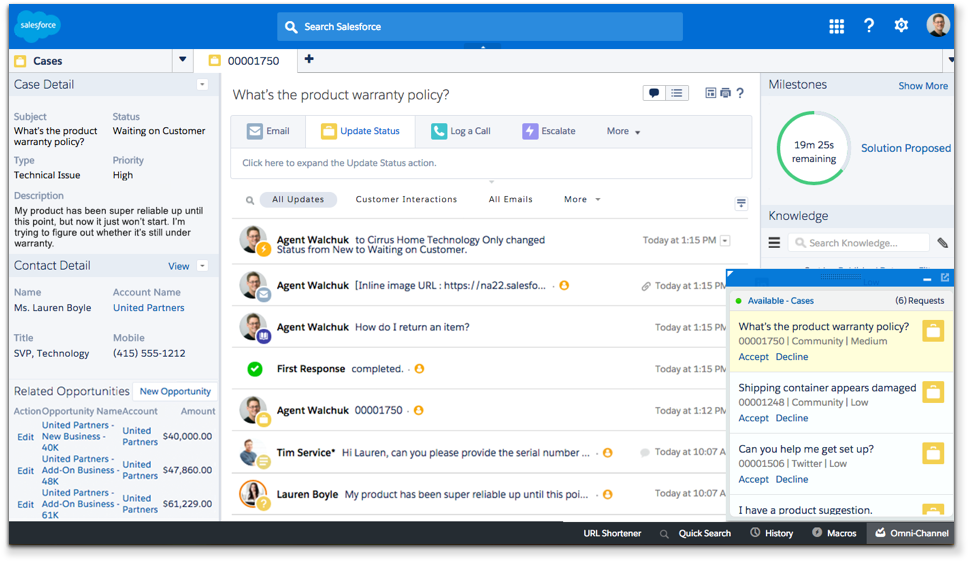Switch to feed view speech bubble
Screen dimensions: 968x561
654,93
